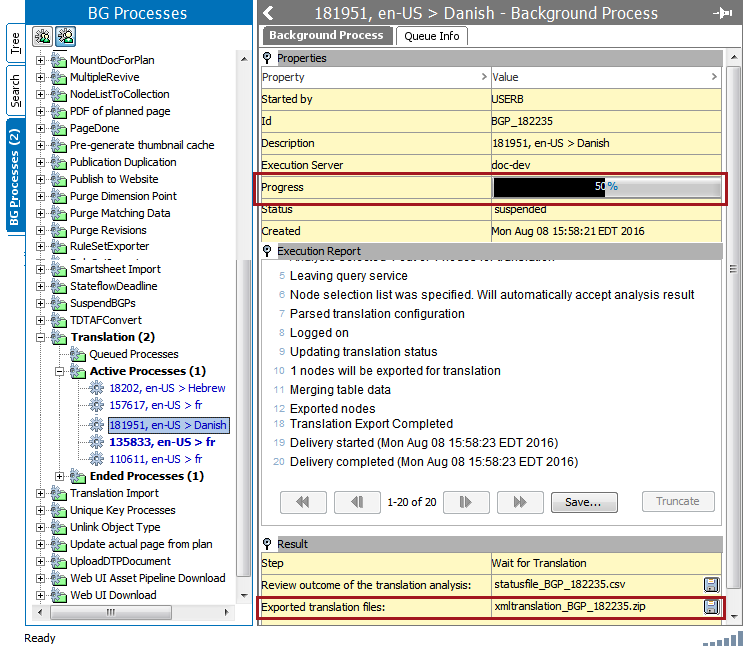Select the BG Processes (2) side tab
Viewport: 749px width, 651px height.
tap(15, 177)
